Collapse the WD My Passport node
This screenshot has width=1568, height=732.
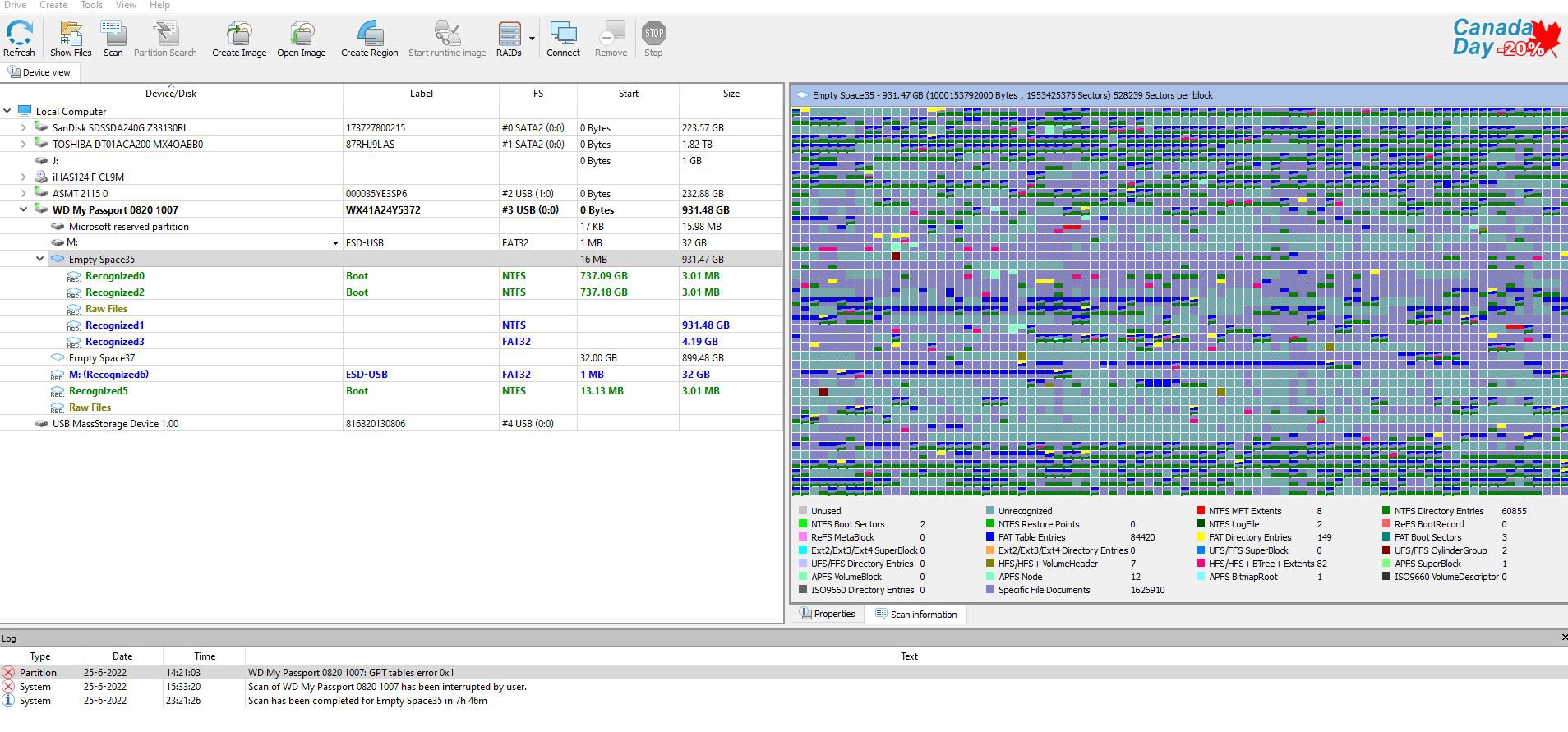[x=23, y=210]
